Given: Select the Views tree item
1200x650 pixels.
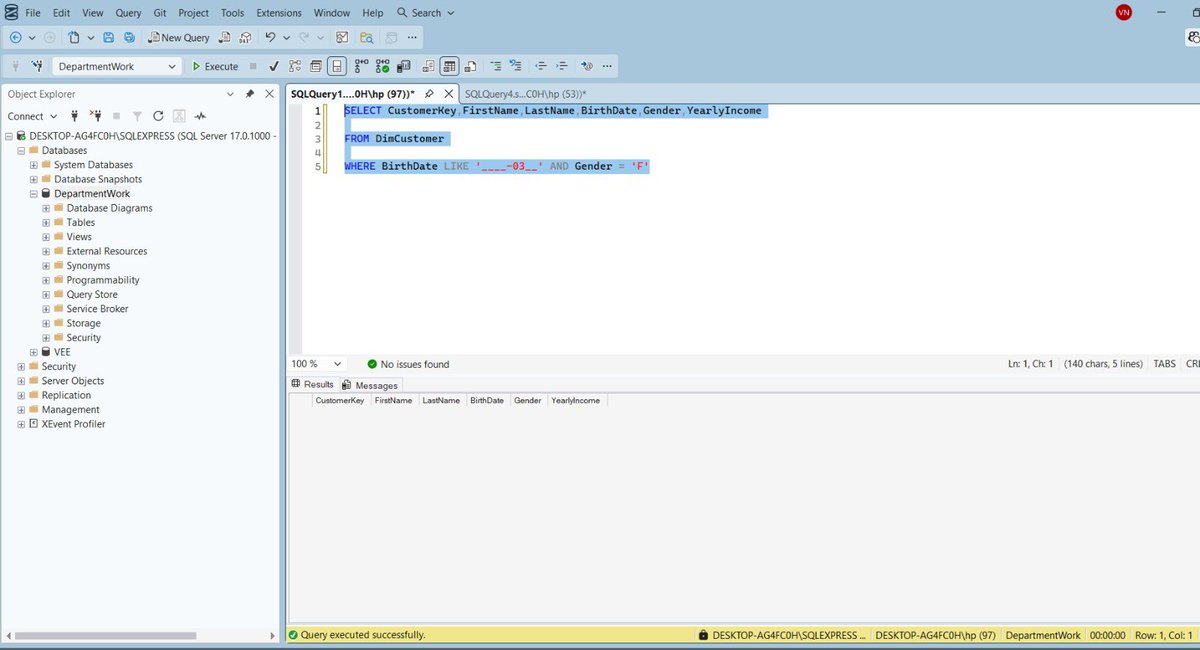Looking at the screenshot, I should click(79, 237).
